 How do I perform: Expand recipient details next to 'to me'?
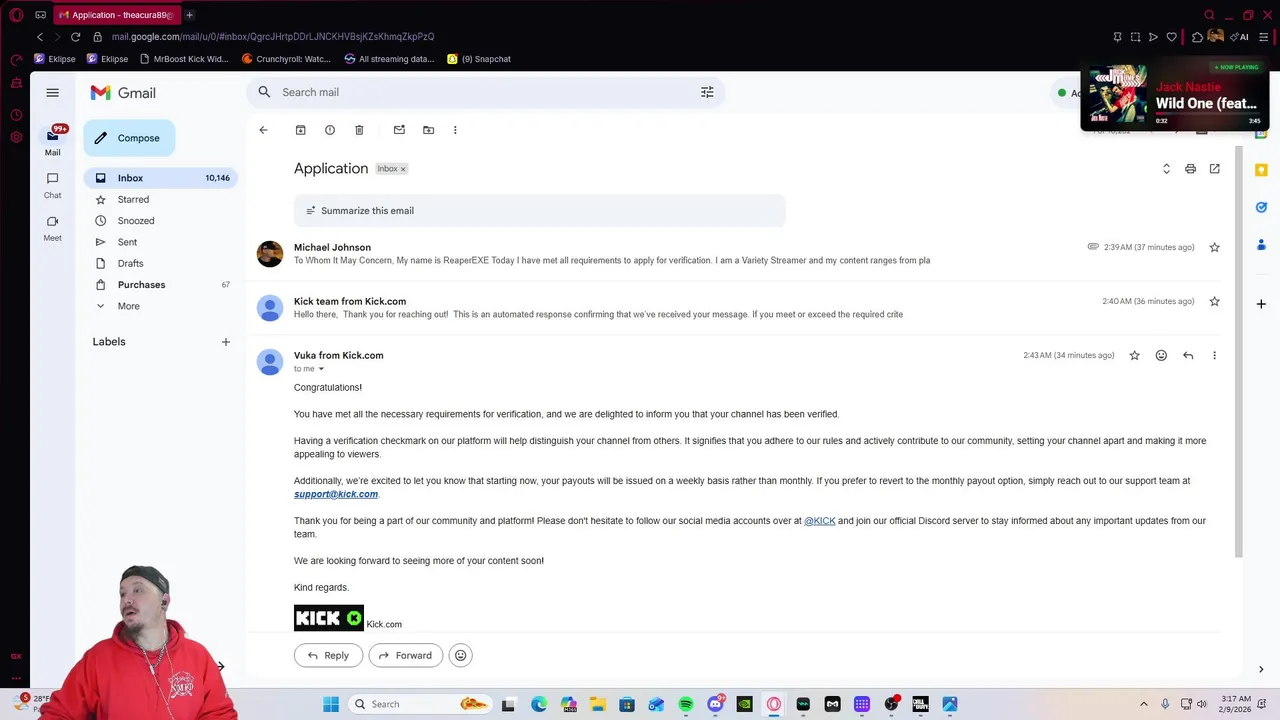pos(321,369)
